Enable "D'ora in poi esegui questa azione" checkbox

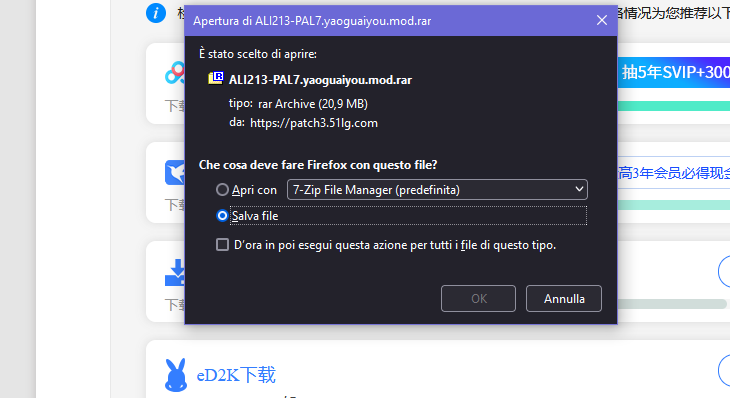pyautogui.click(x=222, y=245)
